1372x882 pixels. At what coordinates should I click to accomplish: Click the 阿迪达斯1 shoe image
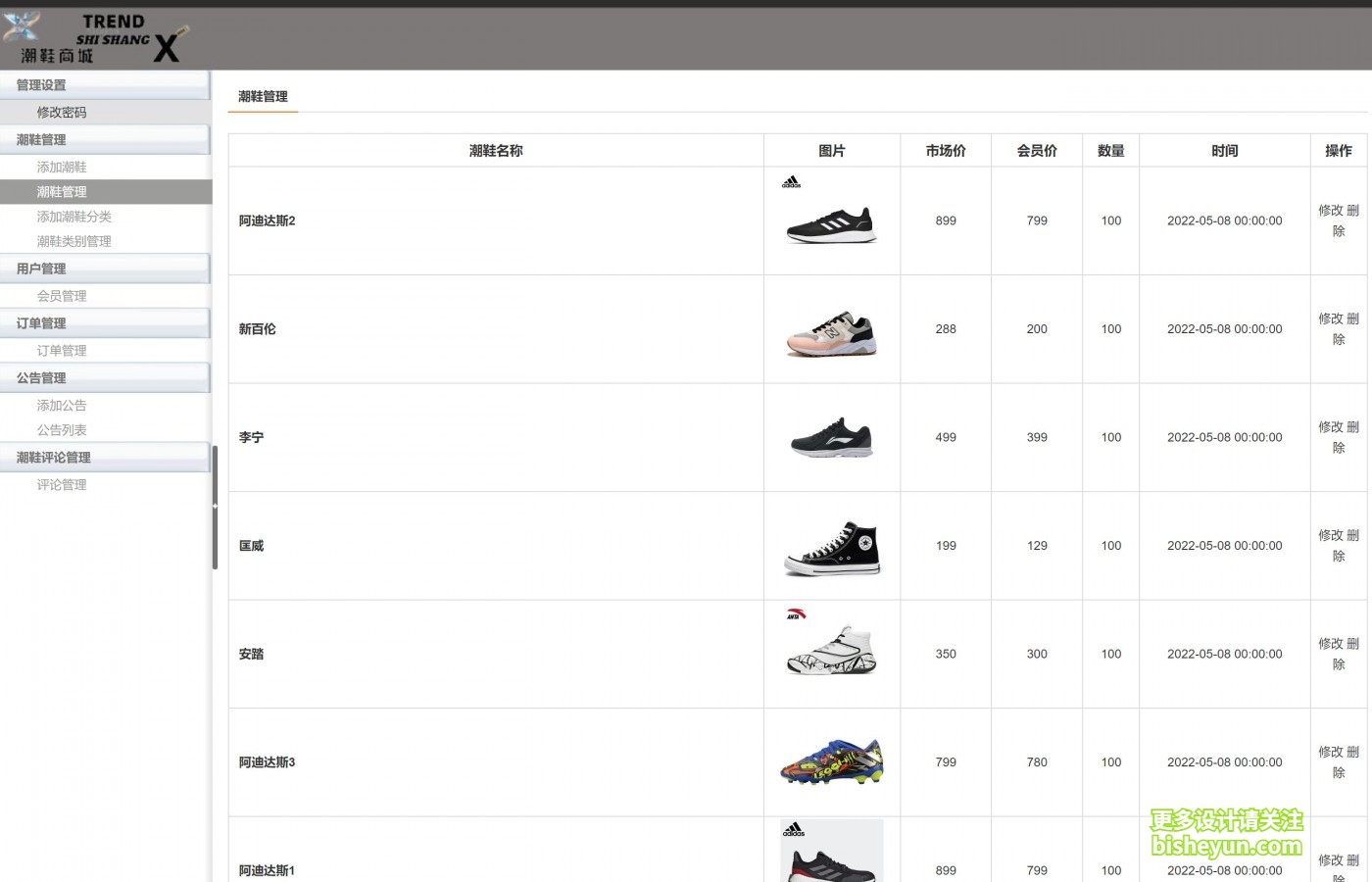click(x=832, y=851)
